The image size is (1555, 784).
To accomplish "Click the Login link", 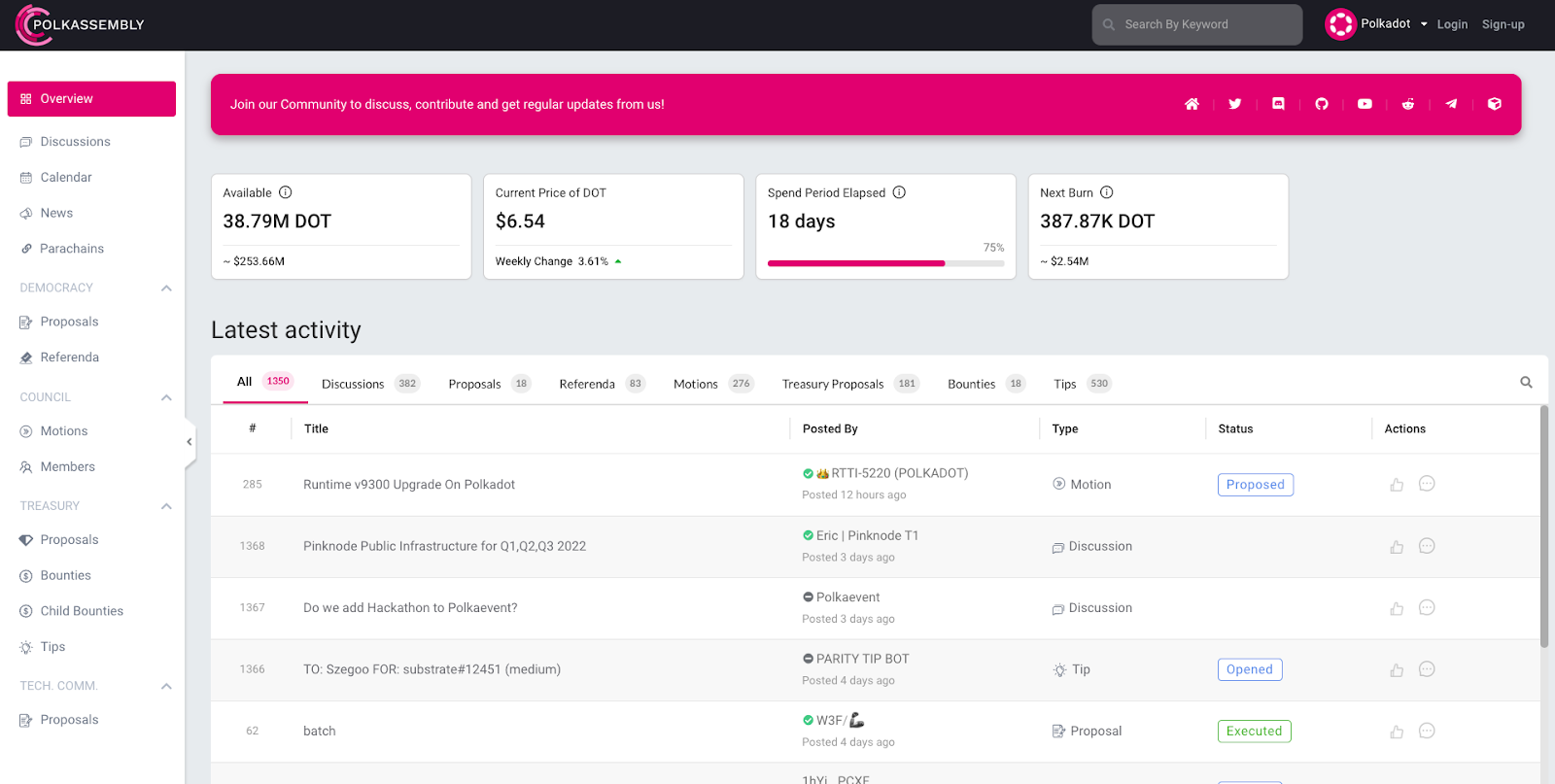I will [1452, 24].
